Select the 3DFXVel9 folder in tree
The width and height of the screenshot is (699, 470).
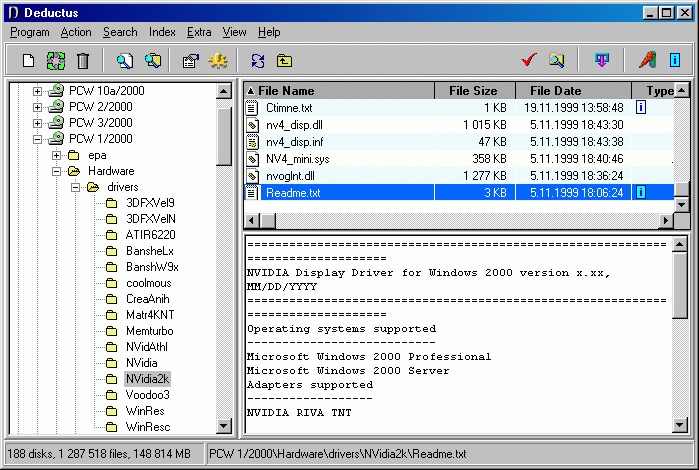coord(151,203)
